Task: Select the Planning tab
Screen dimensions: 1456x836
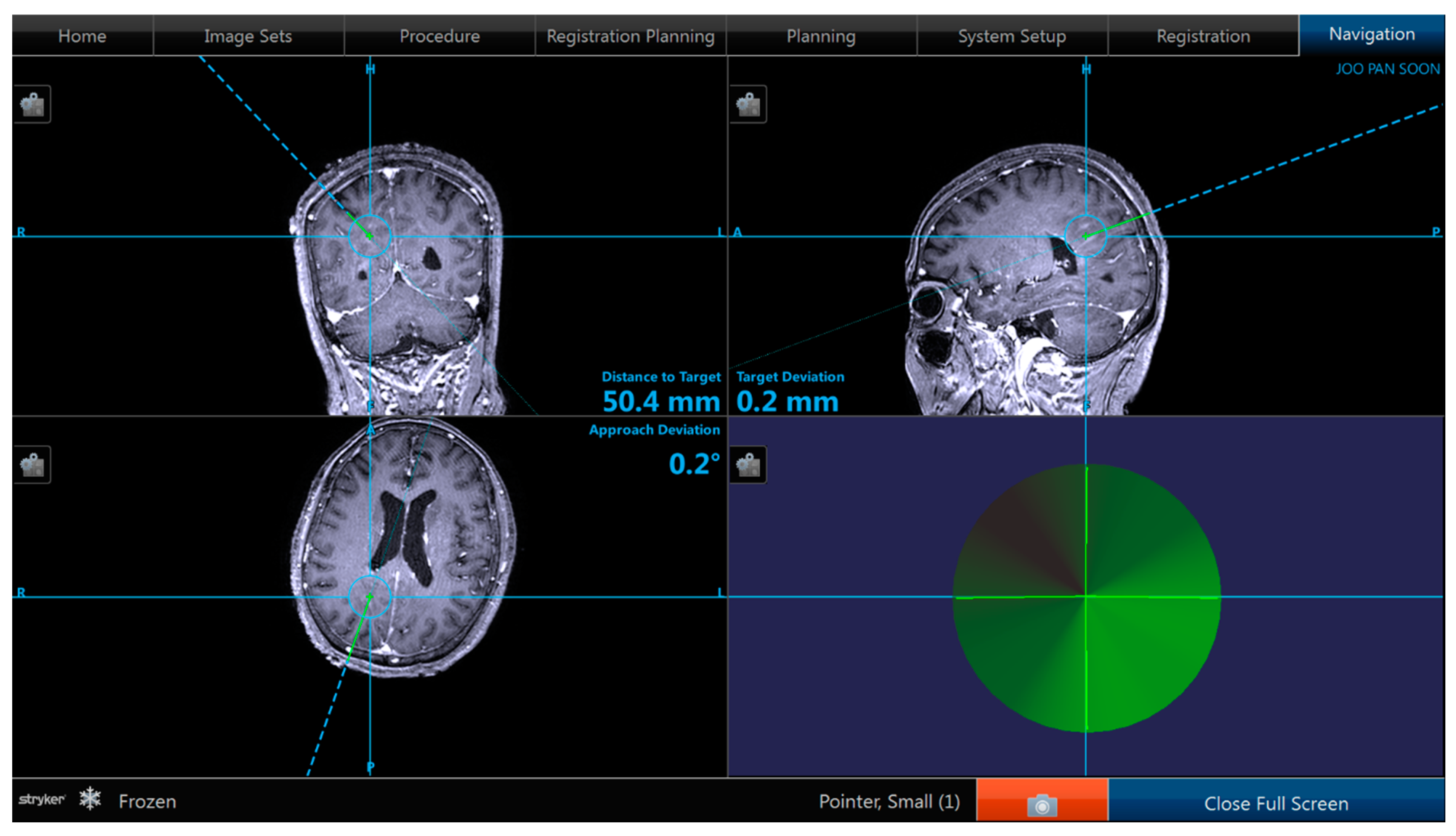Action: pos(821,36)
